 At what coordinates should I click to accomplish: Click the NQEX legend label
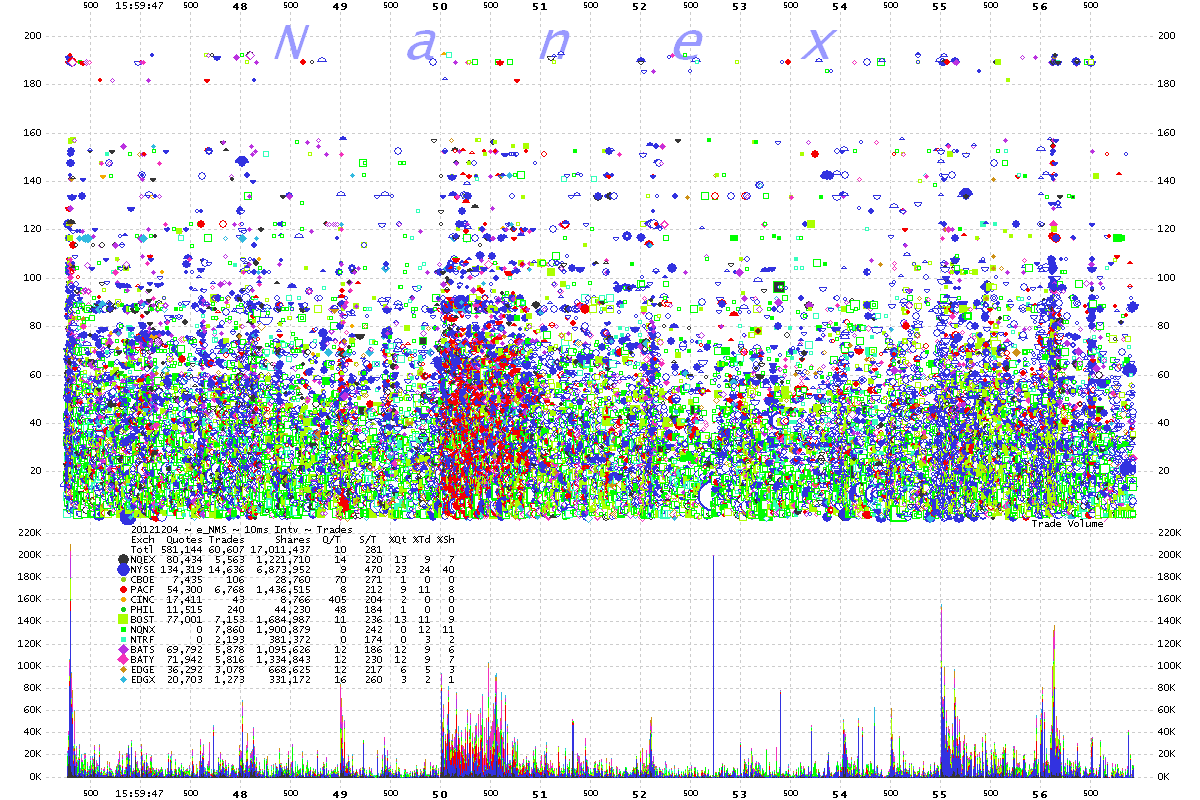(x=143, y=560)
